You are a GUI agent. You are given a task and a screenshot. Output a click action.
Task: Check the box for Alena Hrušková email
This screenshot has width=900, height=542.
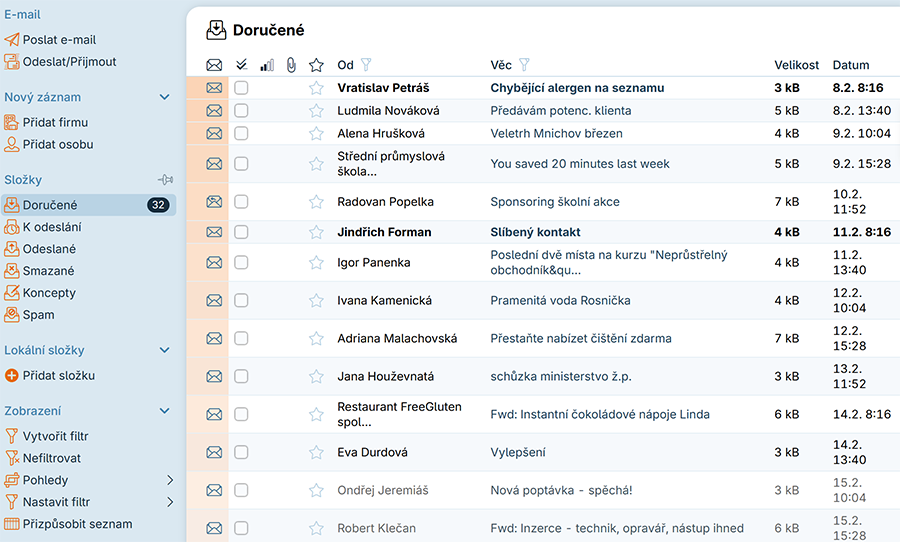pos(241,133)
